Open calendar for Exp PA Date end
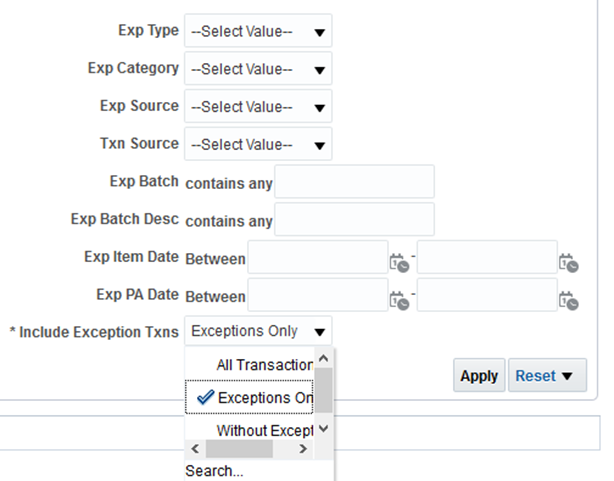The image size is (614, 481). [x=569, y=299]
